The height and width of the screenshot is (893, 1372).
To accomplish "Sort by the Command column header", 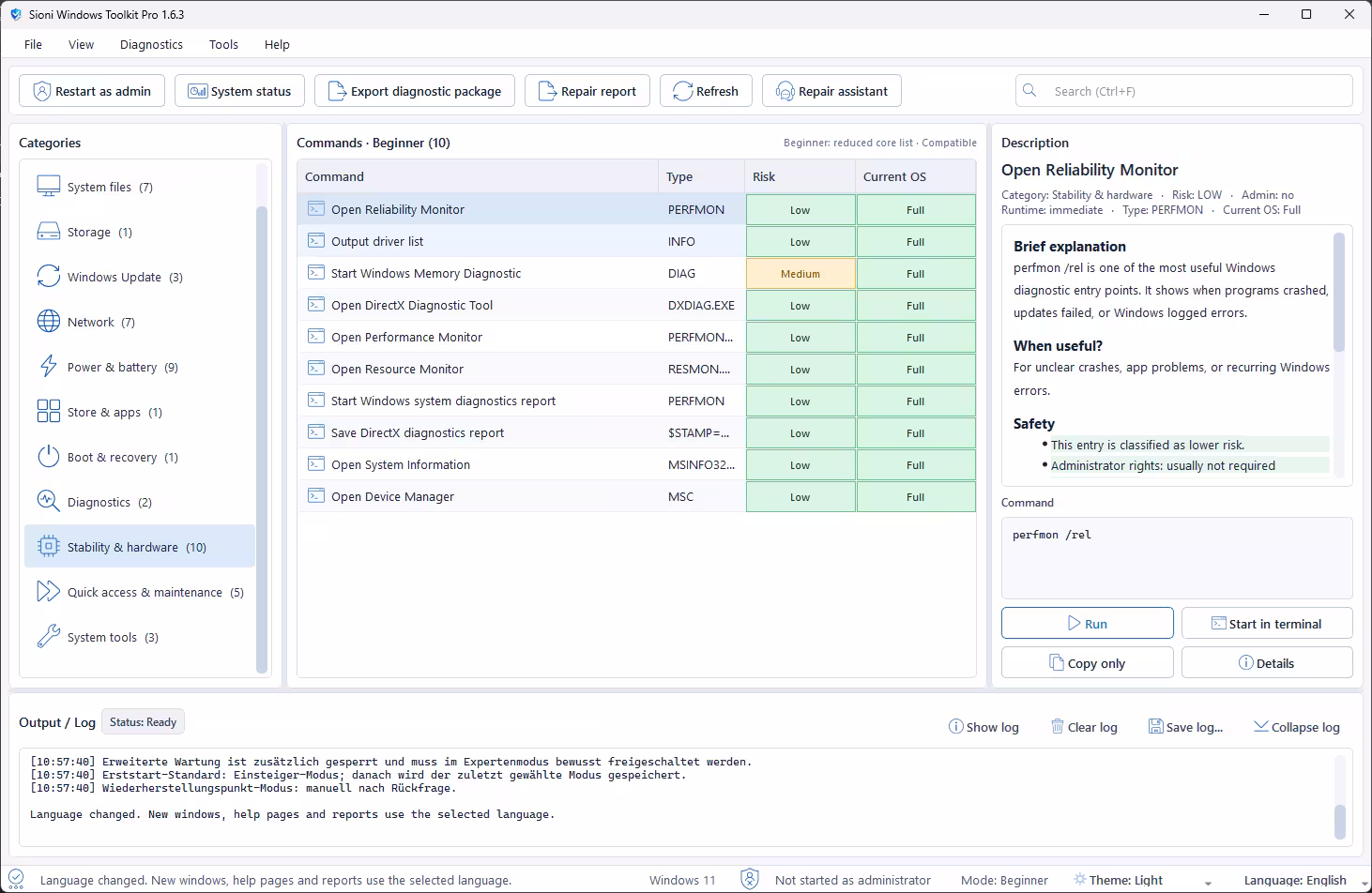I will [x=478, y=176].
